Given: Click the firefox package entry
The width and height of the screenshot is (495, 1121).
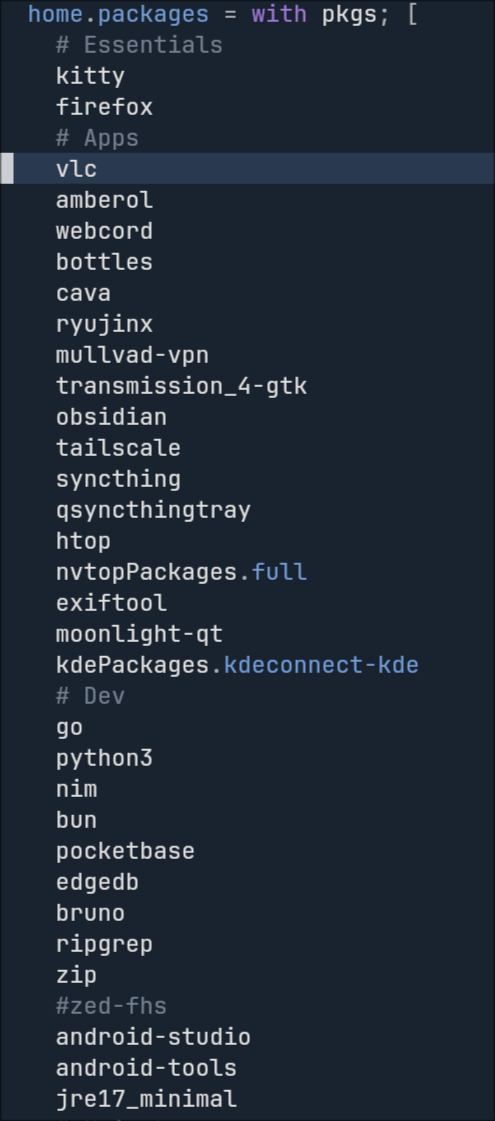Looking at the screenshot, I should pos(104,107).
